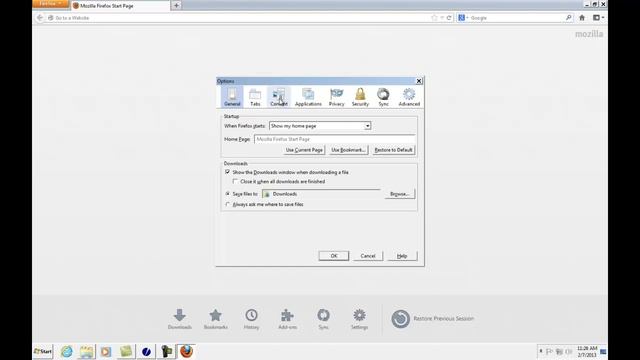Click the Home Page text field
This screenshot has height=360, width=640.
334,139
